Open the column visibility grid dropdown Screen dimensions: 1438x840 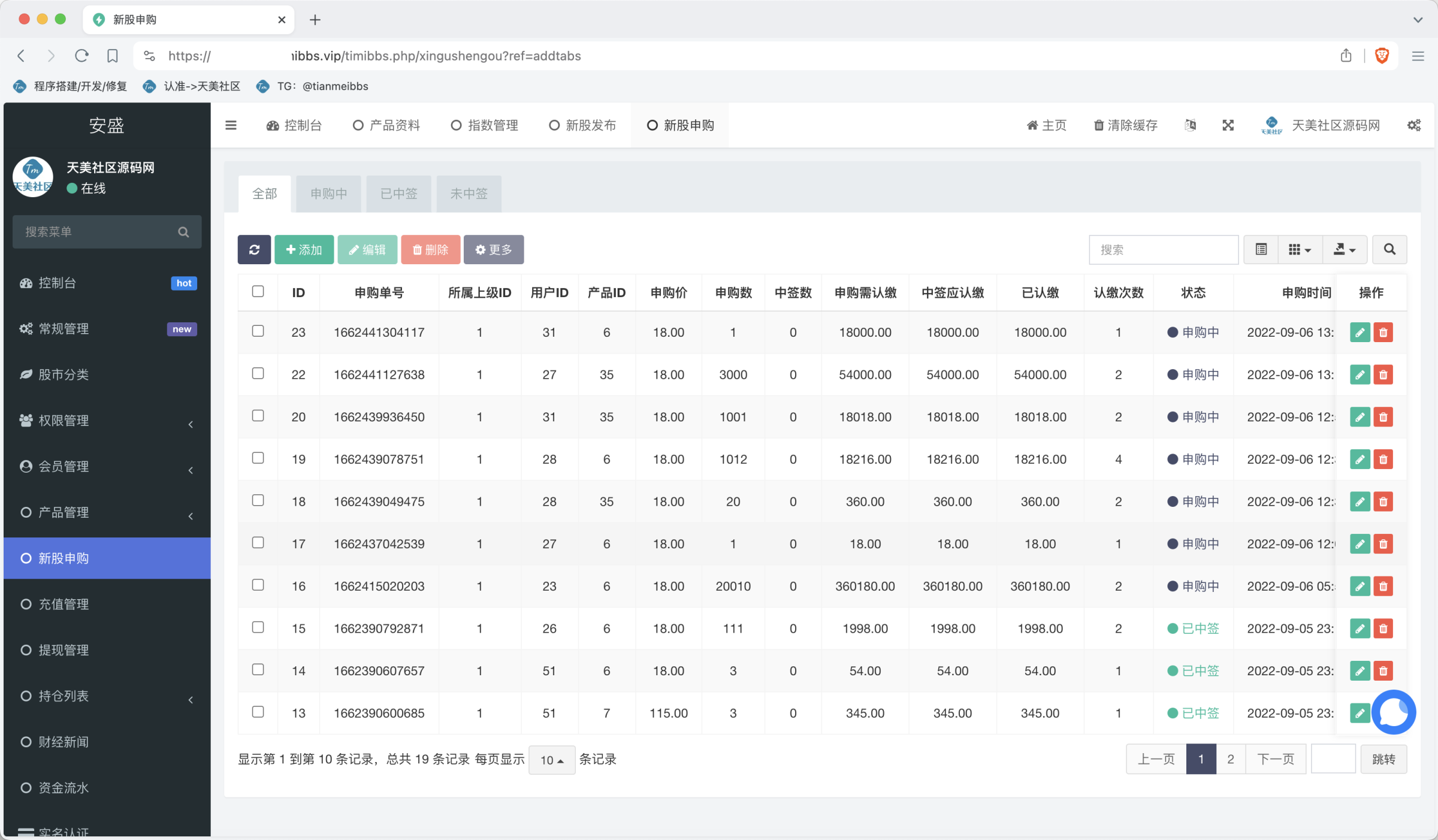[1300, 249]
